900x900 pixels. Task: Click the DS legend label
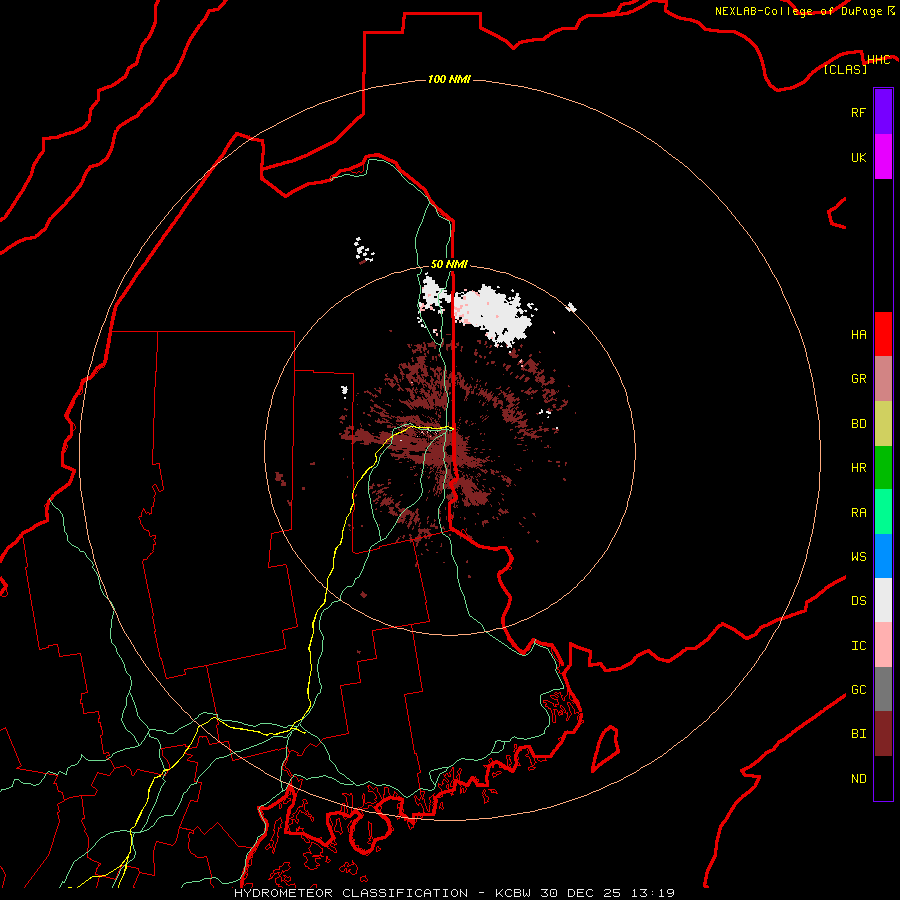click(x=858, y=601)
